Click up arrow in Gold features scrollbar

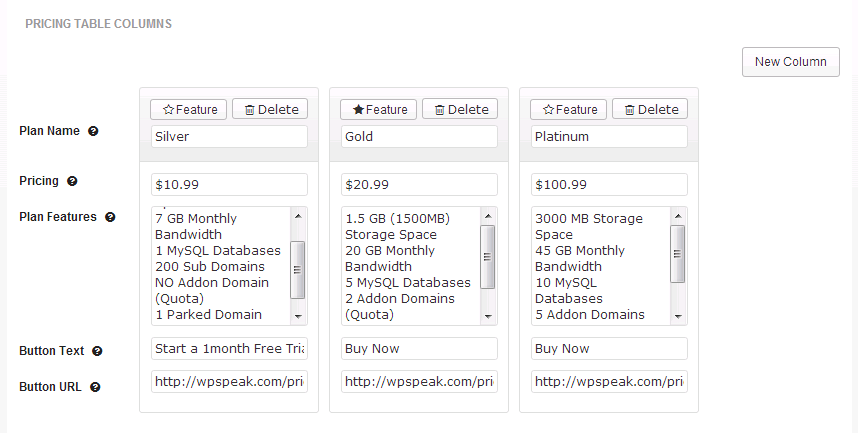[488, 216]
